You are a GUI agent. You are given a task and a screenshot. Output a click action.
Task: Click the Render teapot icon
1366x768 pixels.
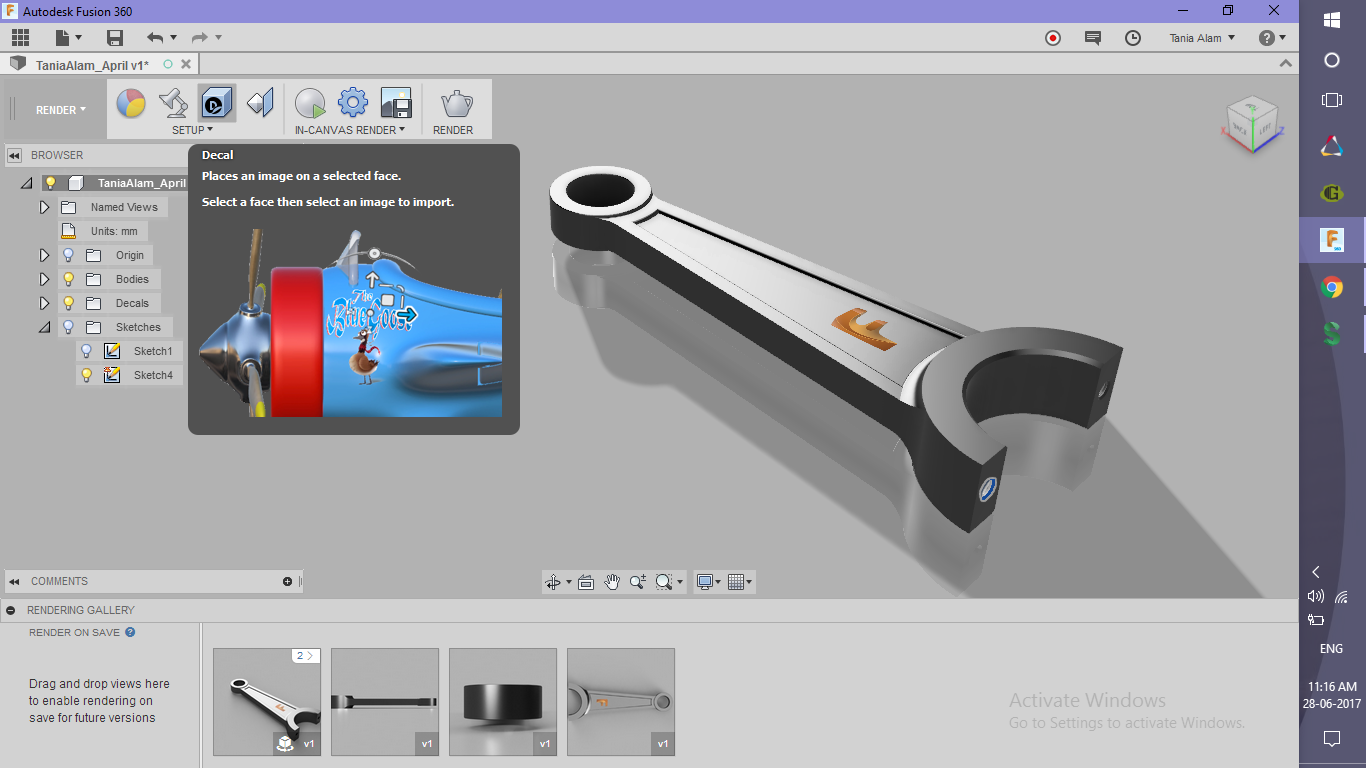[457, 103]
